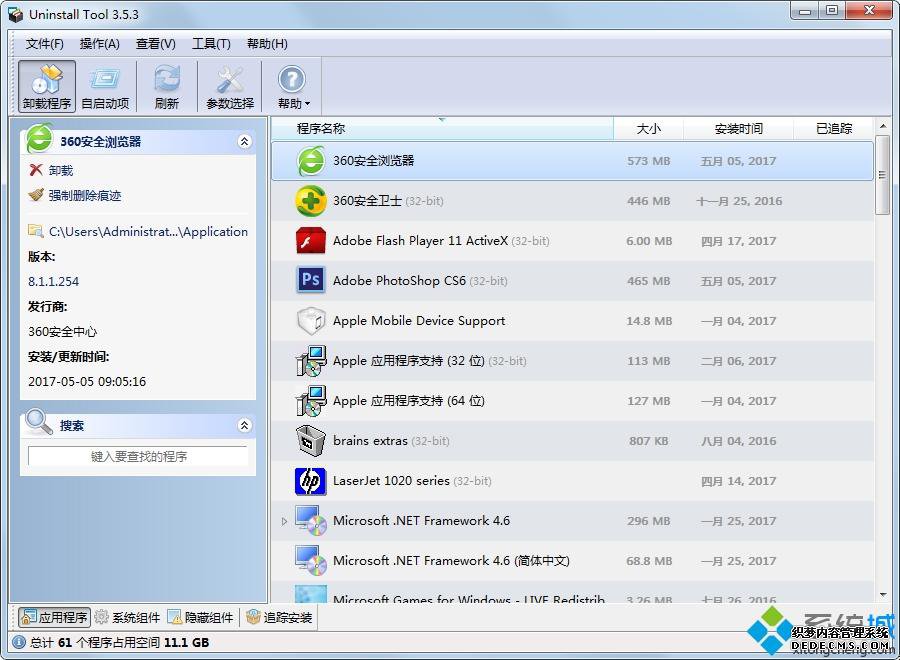Click the 'Apple Mobile Device Support' name
900x660 pixels.
point(419,321)
